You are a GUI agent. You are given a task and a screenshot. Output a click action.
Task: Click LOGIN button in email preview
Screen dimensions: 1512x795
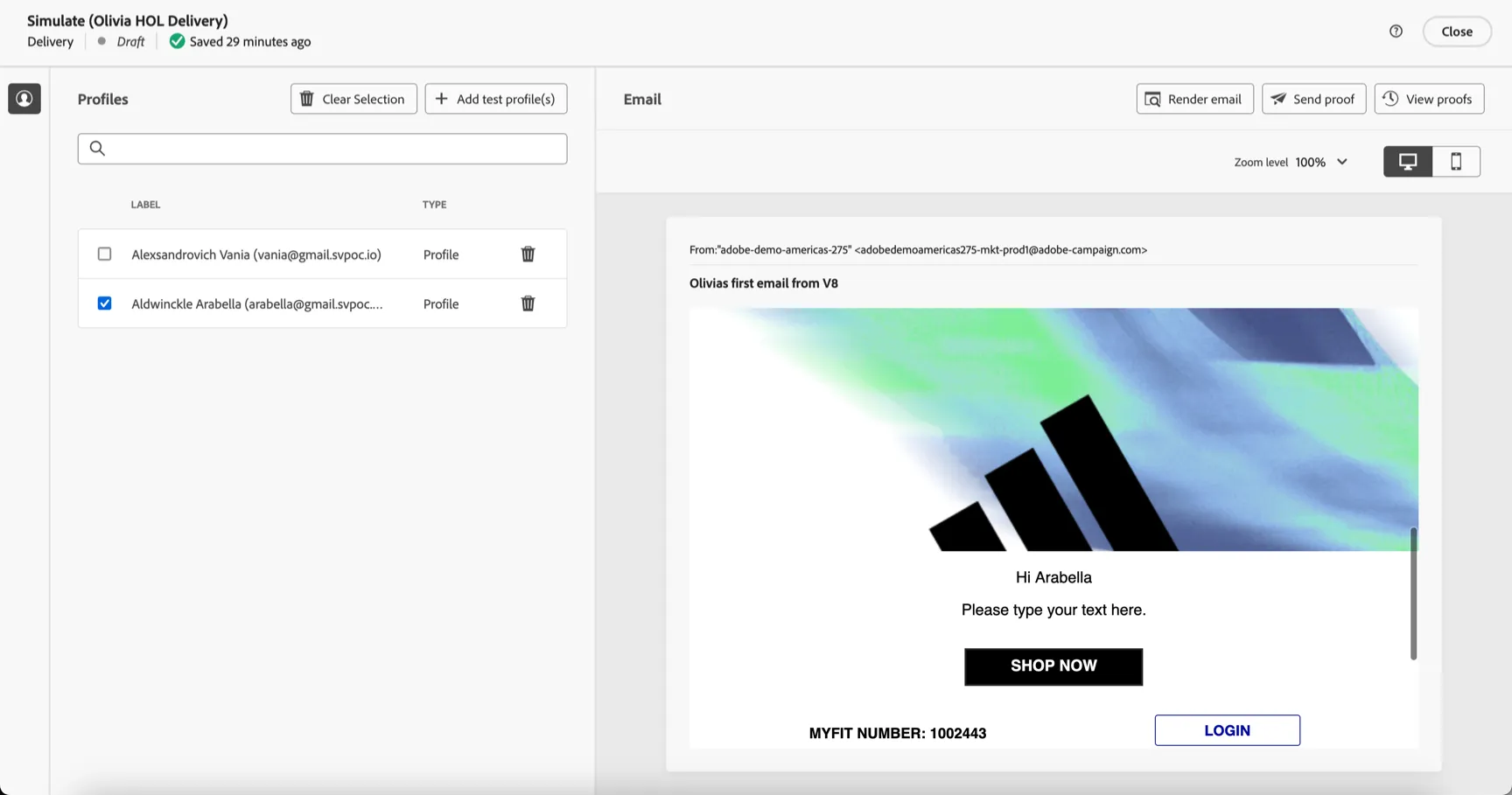pyautogui.click(x=1227, y=730)
